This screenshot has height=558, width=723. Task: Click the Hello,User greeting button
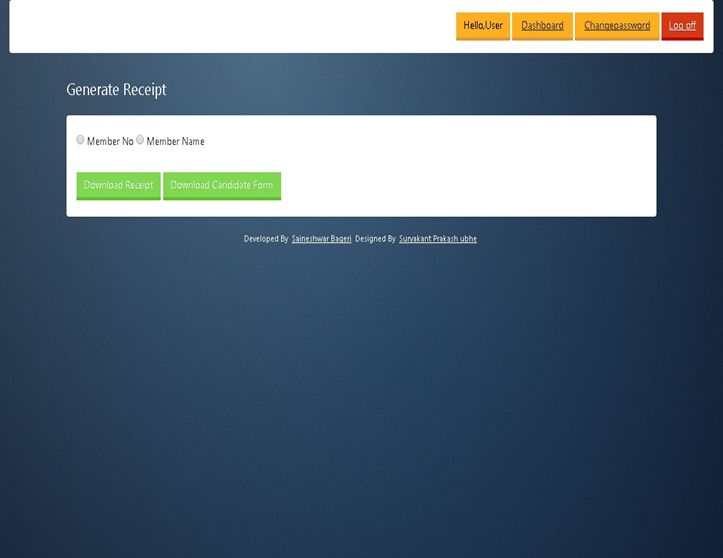(x=483, y=26)
